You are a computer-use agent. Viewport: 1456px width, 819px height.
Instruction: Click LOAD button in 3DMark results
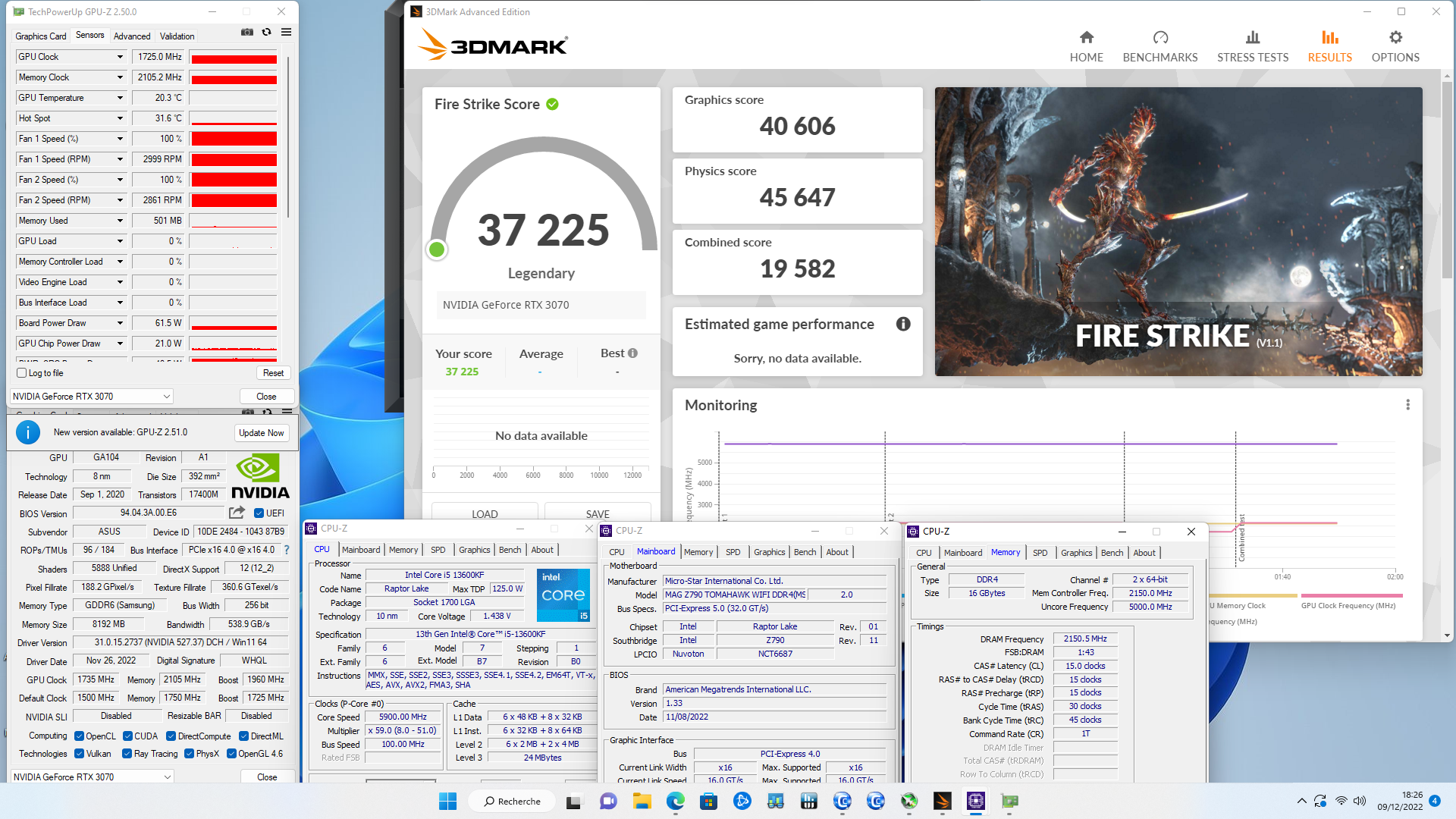click(x=485, y=513)
